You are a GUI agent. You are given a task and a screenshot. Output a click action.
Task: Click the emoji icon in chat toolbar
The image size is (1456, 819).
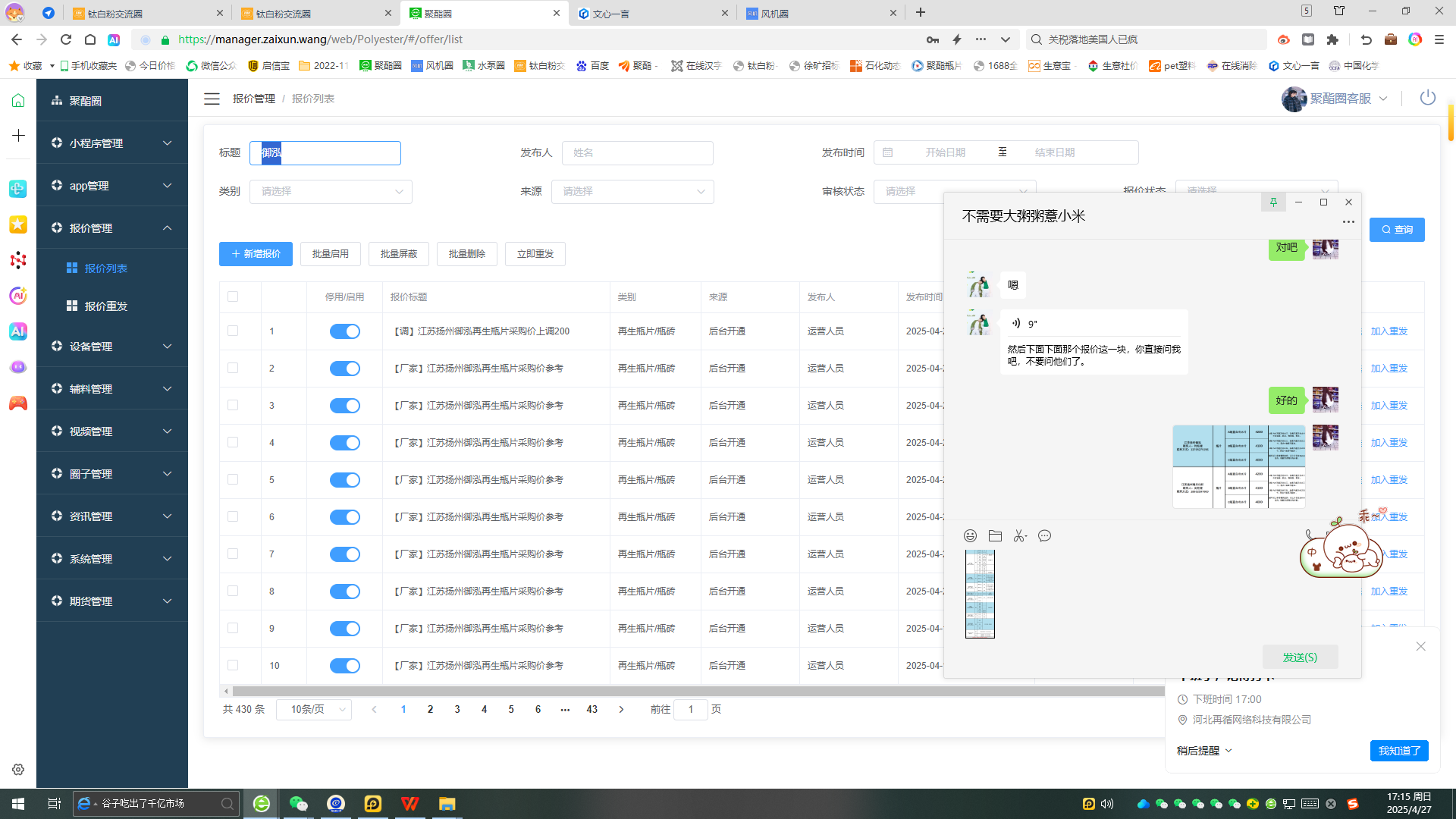pyautogui.click(x=970, y=536)
